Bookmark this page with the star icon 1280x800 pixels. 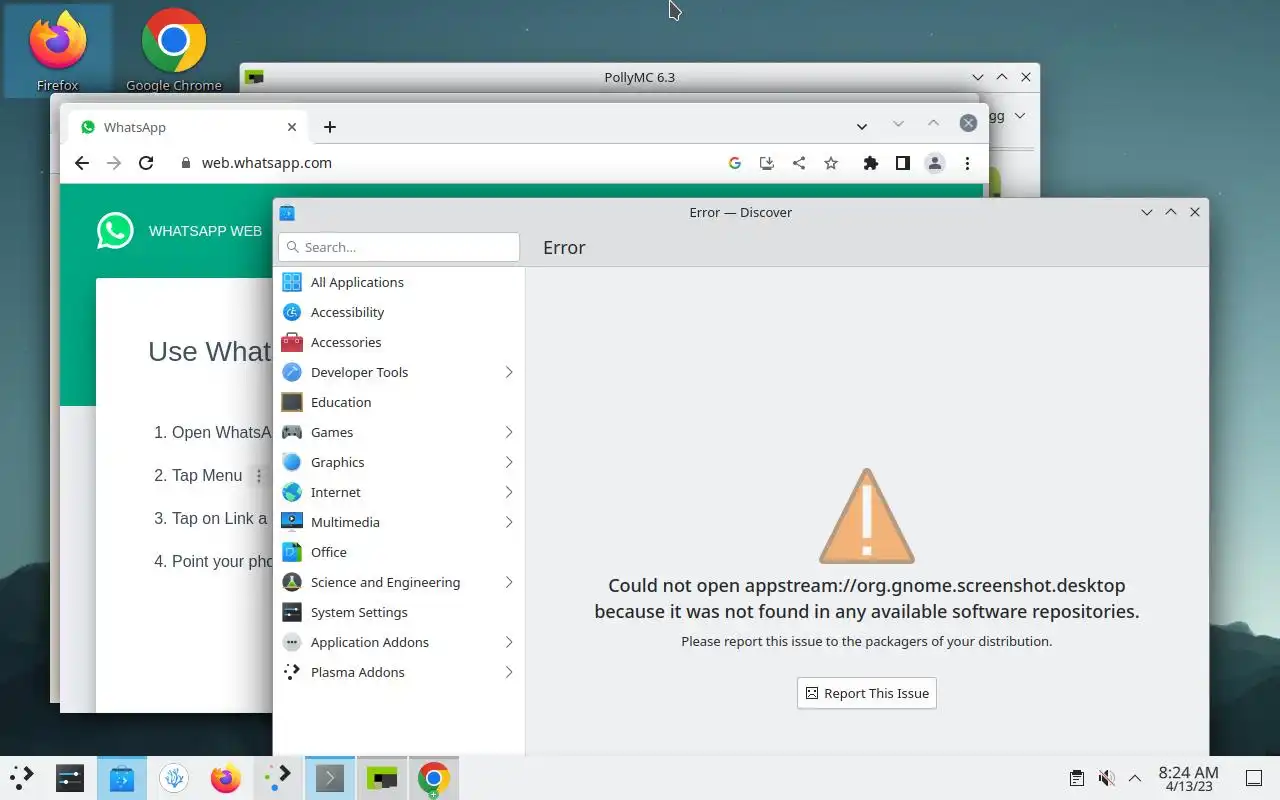[831, 163]
